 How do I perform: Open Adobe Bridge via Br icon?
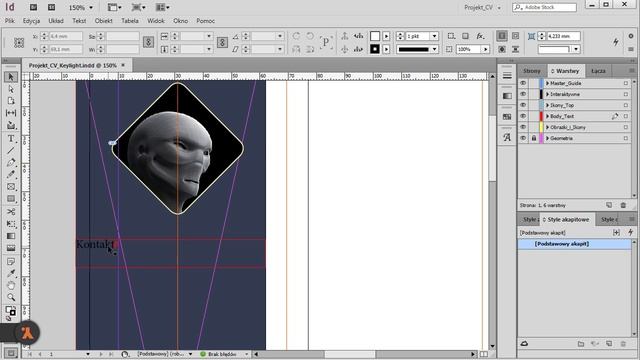coord(33,7)
